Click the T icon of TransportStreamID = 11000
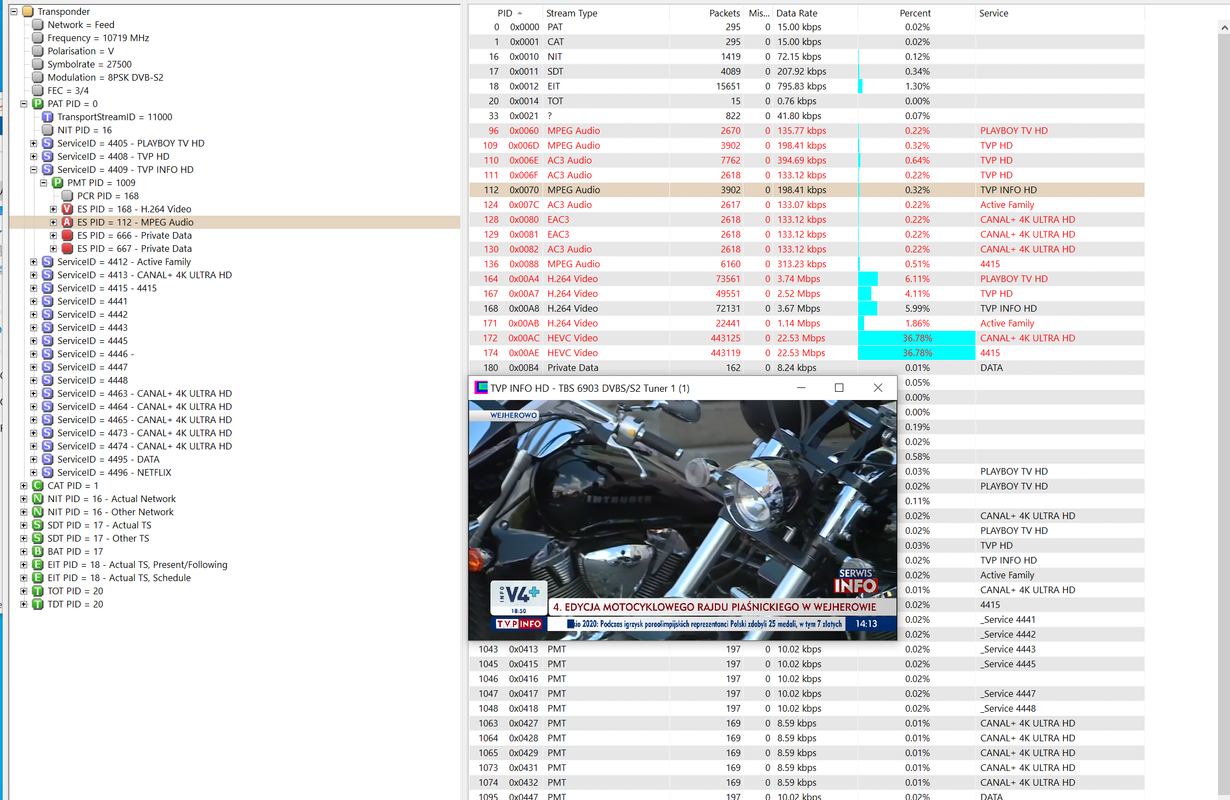 pos(47,117)
